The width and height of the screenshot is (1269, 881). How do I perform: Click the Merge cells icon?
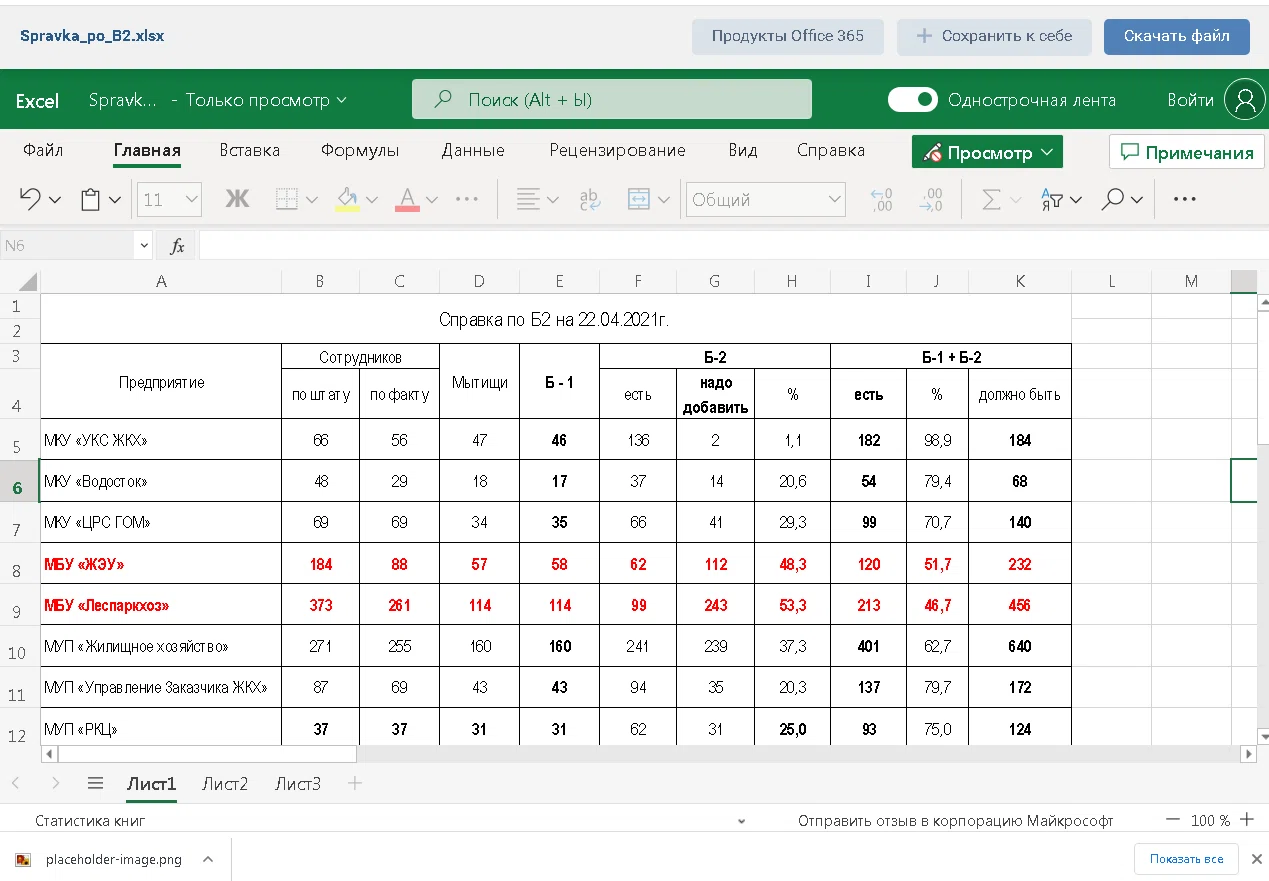pyautogui.click(x=638, y=199)
